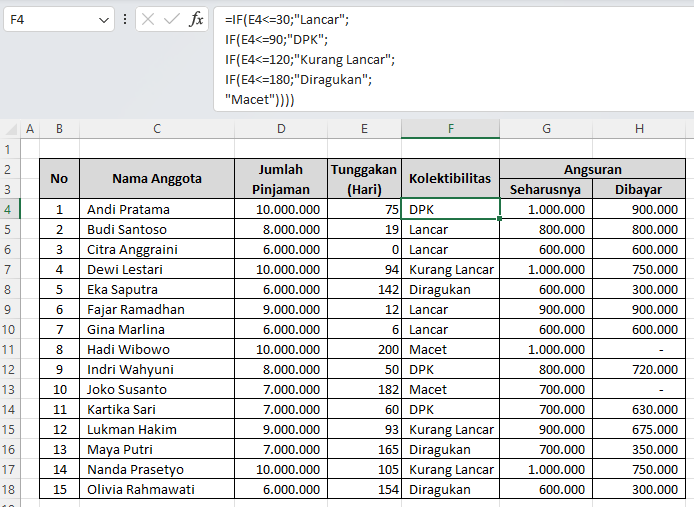Image resolution: width=694 pixels, height=507 pixels.
Task: Click the Cancel X icon in formula bar
Action: [148, 19]
